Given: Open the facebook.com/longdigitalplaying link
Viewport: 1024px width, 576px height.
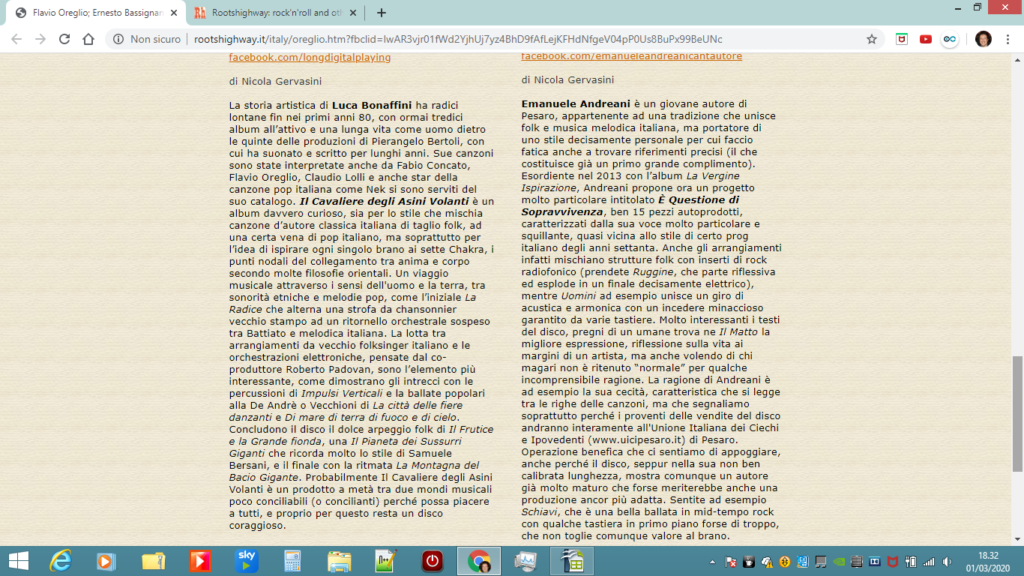Looking at the screenshot, I should (310, 57).
